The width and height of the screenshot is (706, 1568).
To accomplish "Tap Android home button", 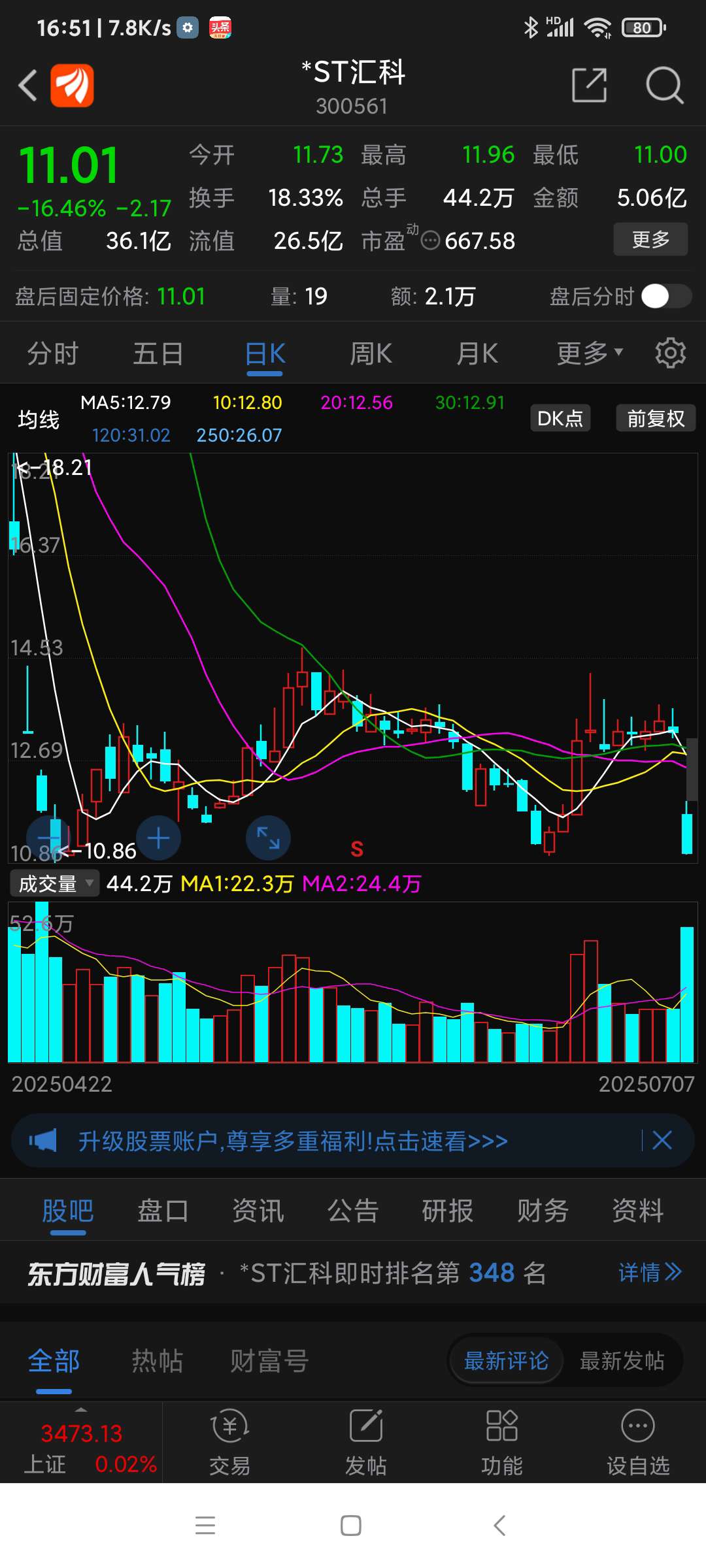I will tap(351, 1526).
